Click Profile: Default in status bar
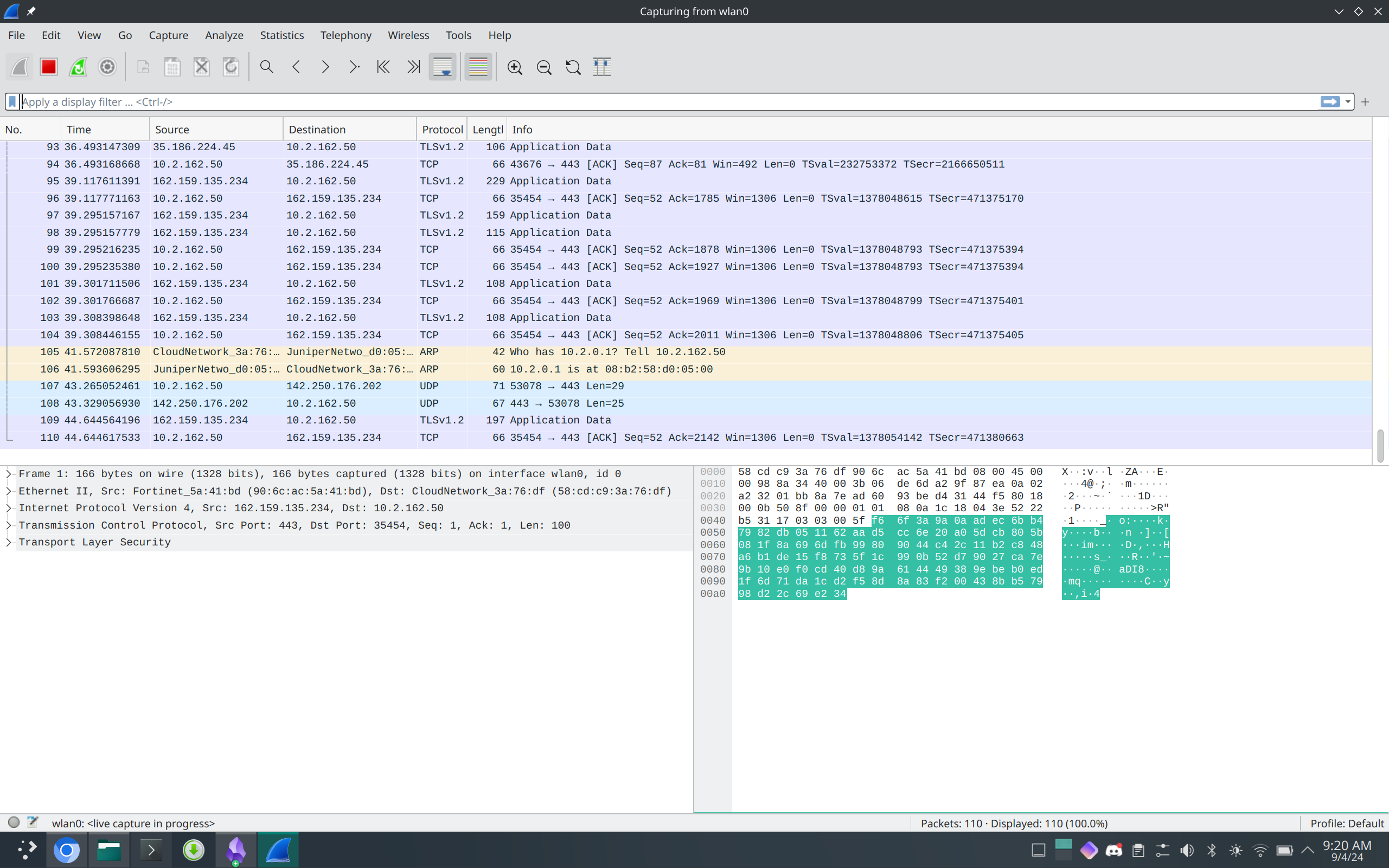This screenshot has width=1389, height=868. 1347,823
